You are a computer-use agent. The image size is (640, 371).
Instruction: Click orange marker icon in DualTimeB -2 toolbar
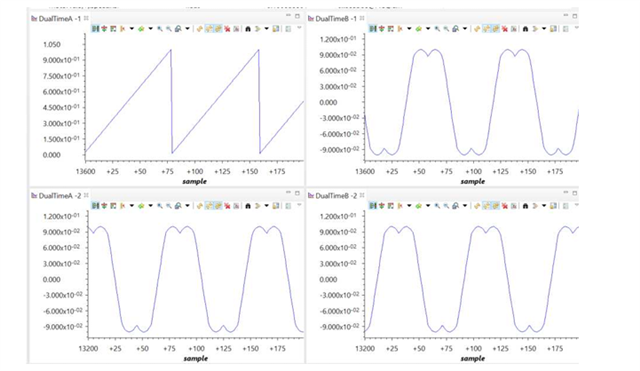click(400, 205)
